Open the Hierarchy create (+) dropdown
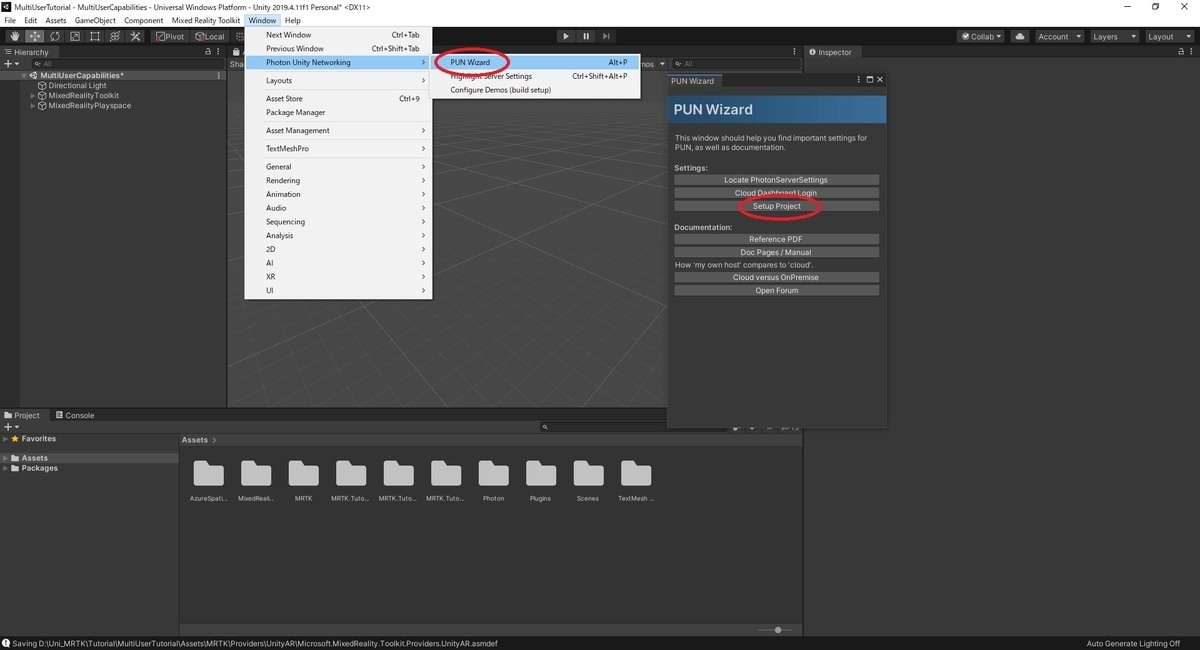 (x=11, y=63)
